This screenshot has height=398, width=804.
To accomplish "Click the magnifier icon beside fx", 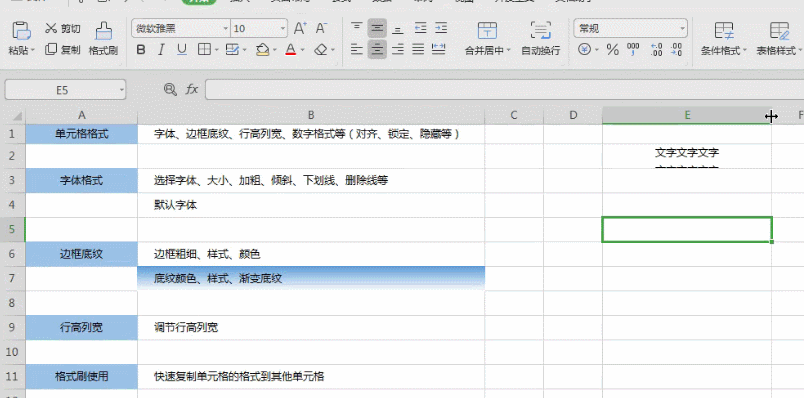I will (x=170, y=90).
